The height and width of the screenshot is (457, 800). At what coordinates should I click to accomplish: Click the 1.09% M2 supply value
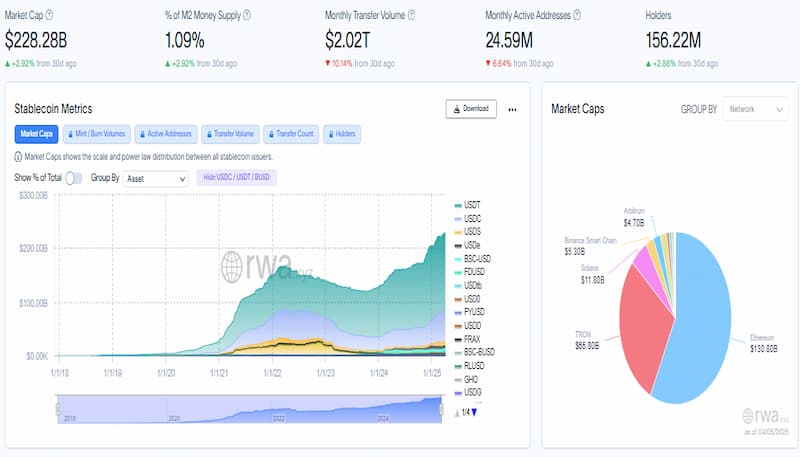coord(185,40)
